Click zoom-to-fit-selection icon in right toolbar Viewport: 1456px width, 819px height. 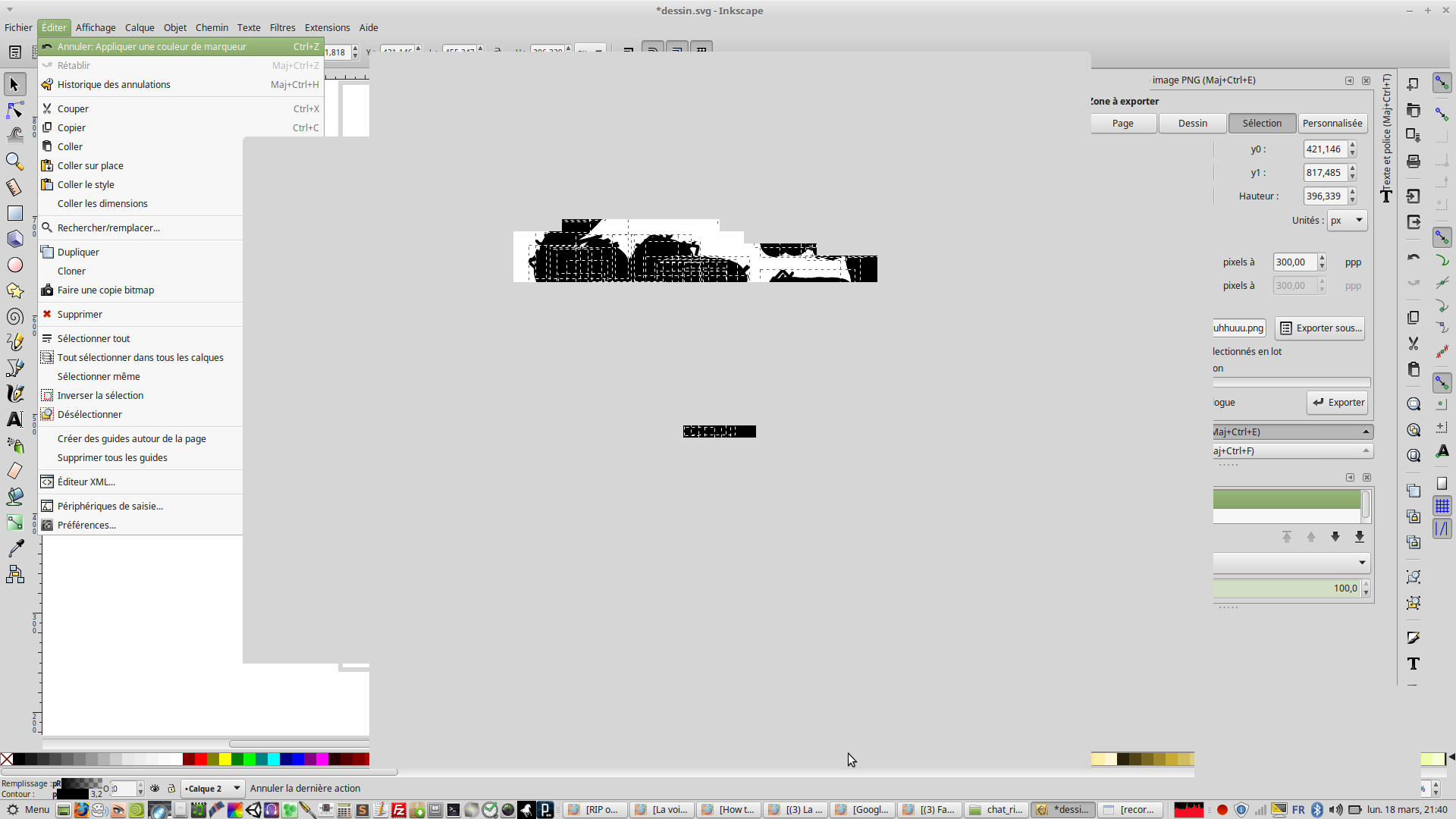(1414, 404)
